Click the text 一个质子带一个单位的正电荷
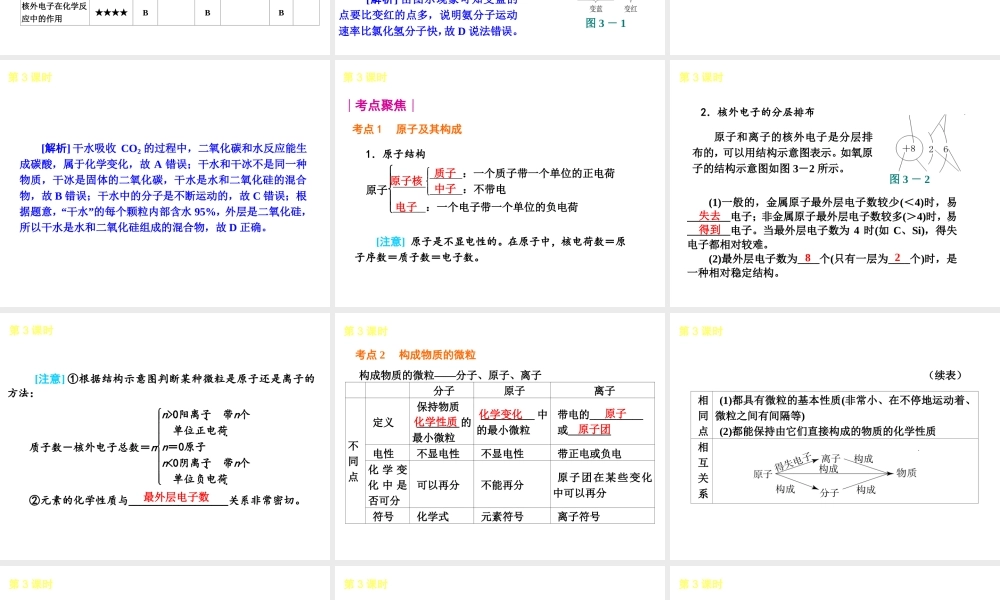 pyautogui.click(x=544, y=173)
